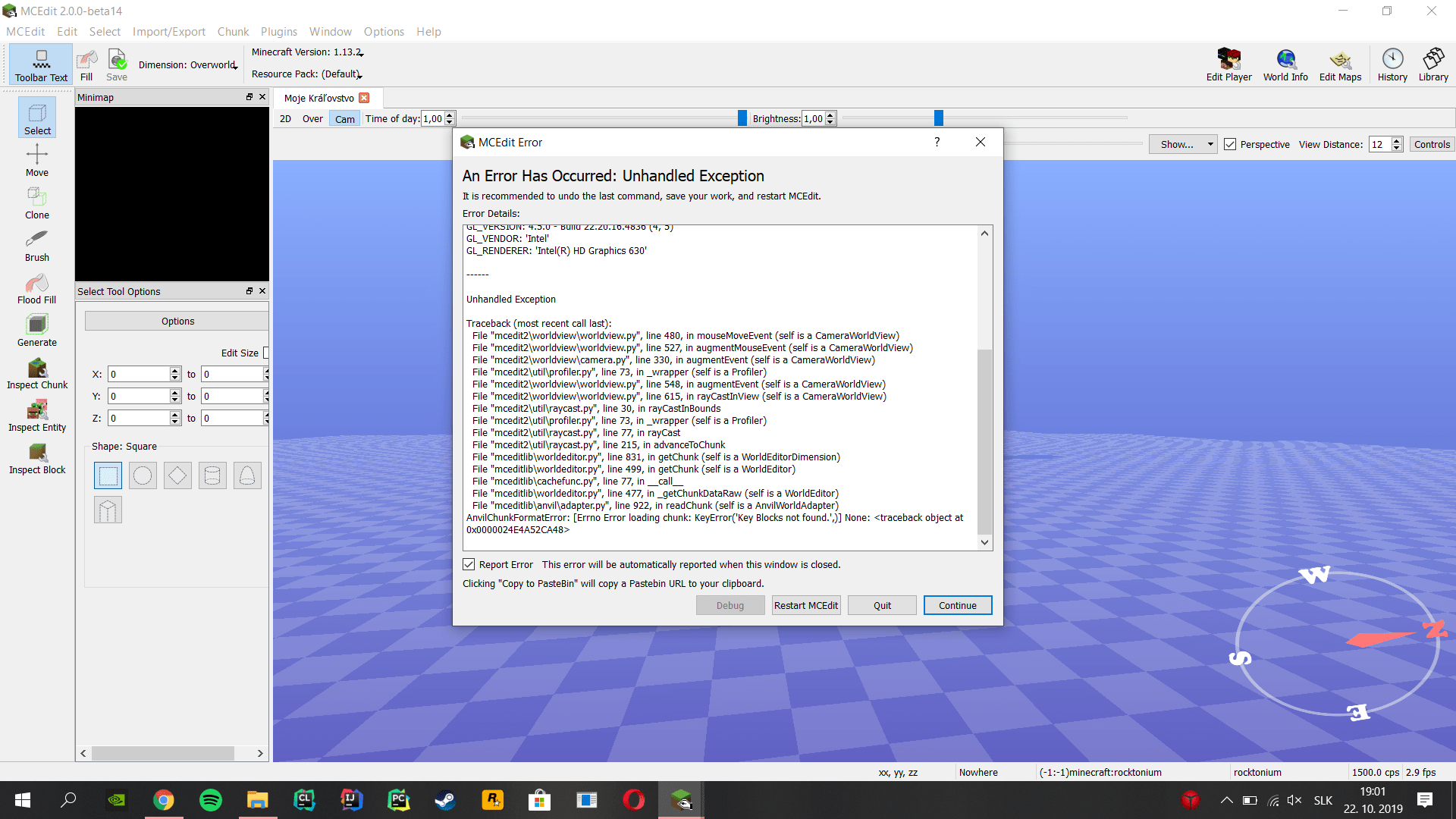Viewport: 1456px width, 819px height.
Task: Open the Dimension: Overworld dropdown
Action: point(188,65)
